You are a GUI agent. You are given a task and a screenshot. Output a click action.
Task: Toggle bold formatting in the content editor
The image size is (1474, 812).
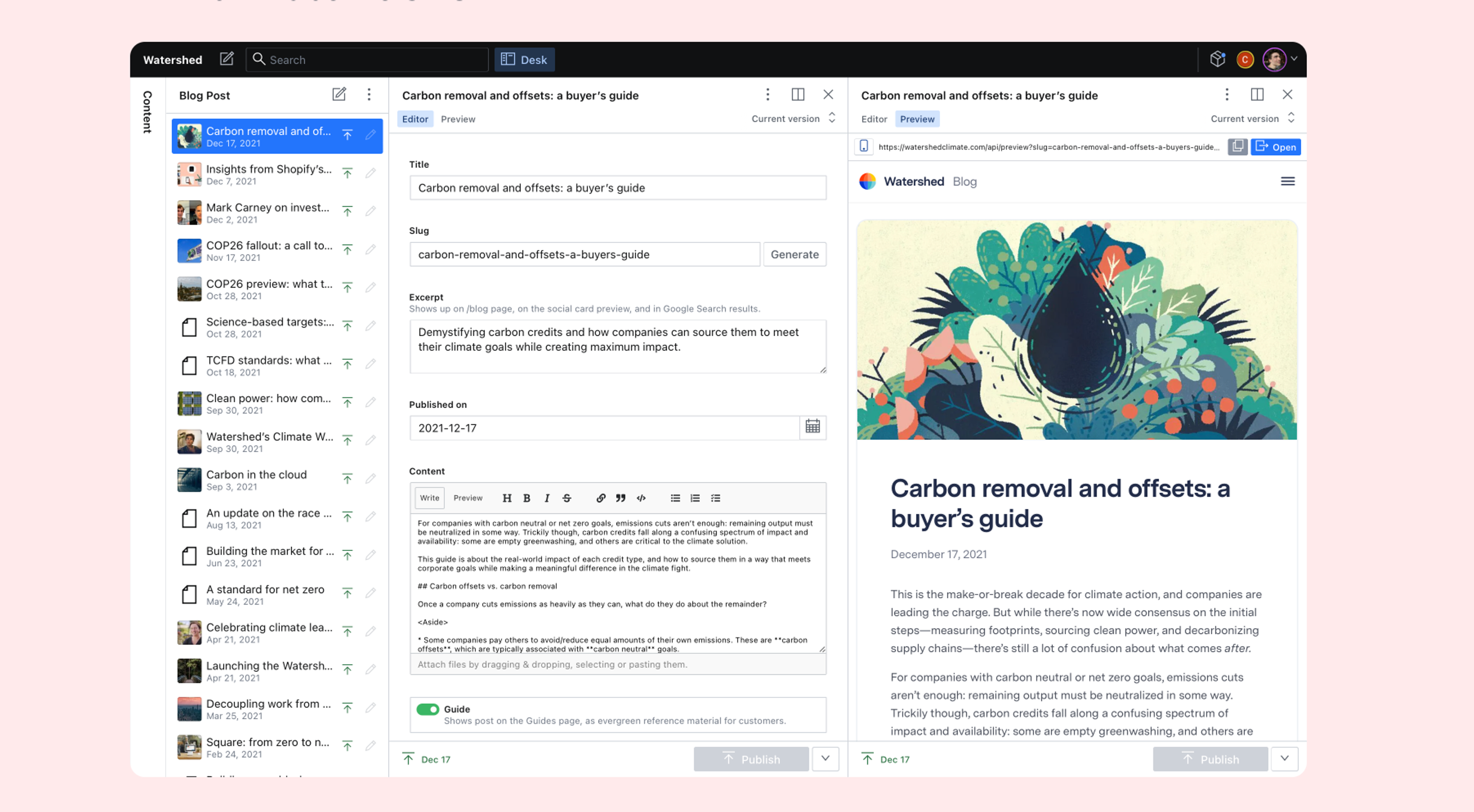526,498
